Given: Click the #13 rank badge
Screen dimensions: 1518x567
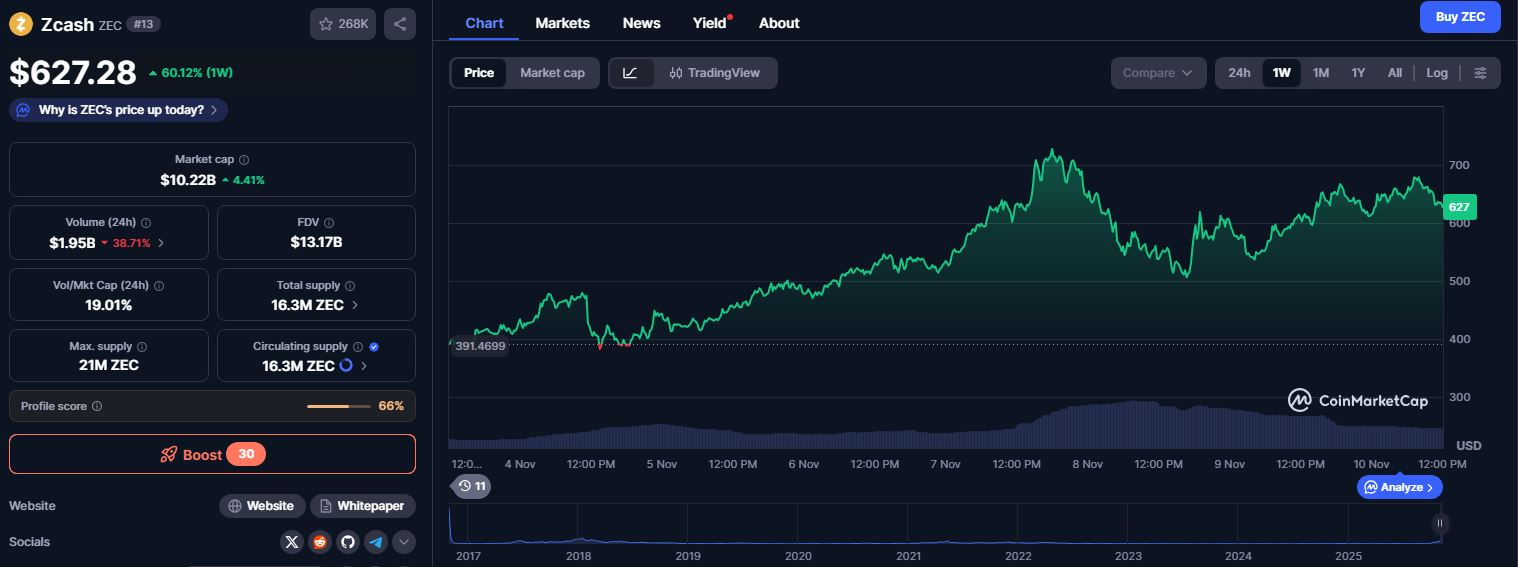Looking at the screenshot, I should click(144, 24).
